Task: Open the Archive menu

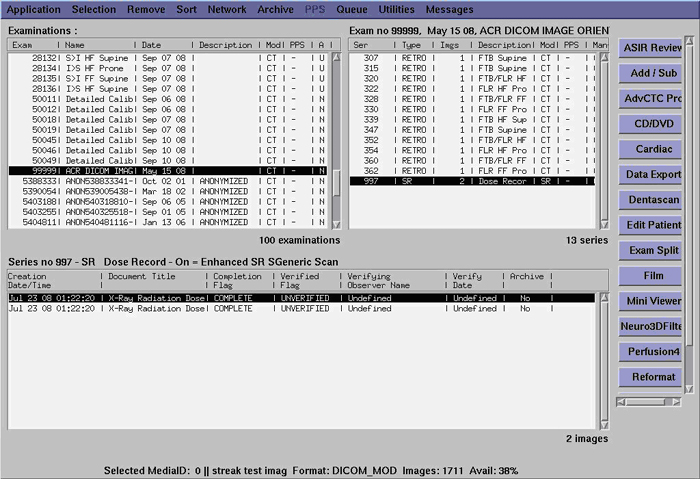Action: [275, 9]
